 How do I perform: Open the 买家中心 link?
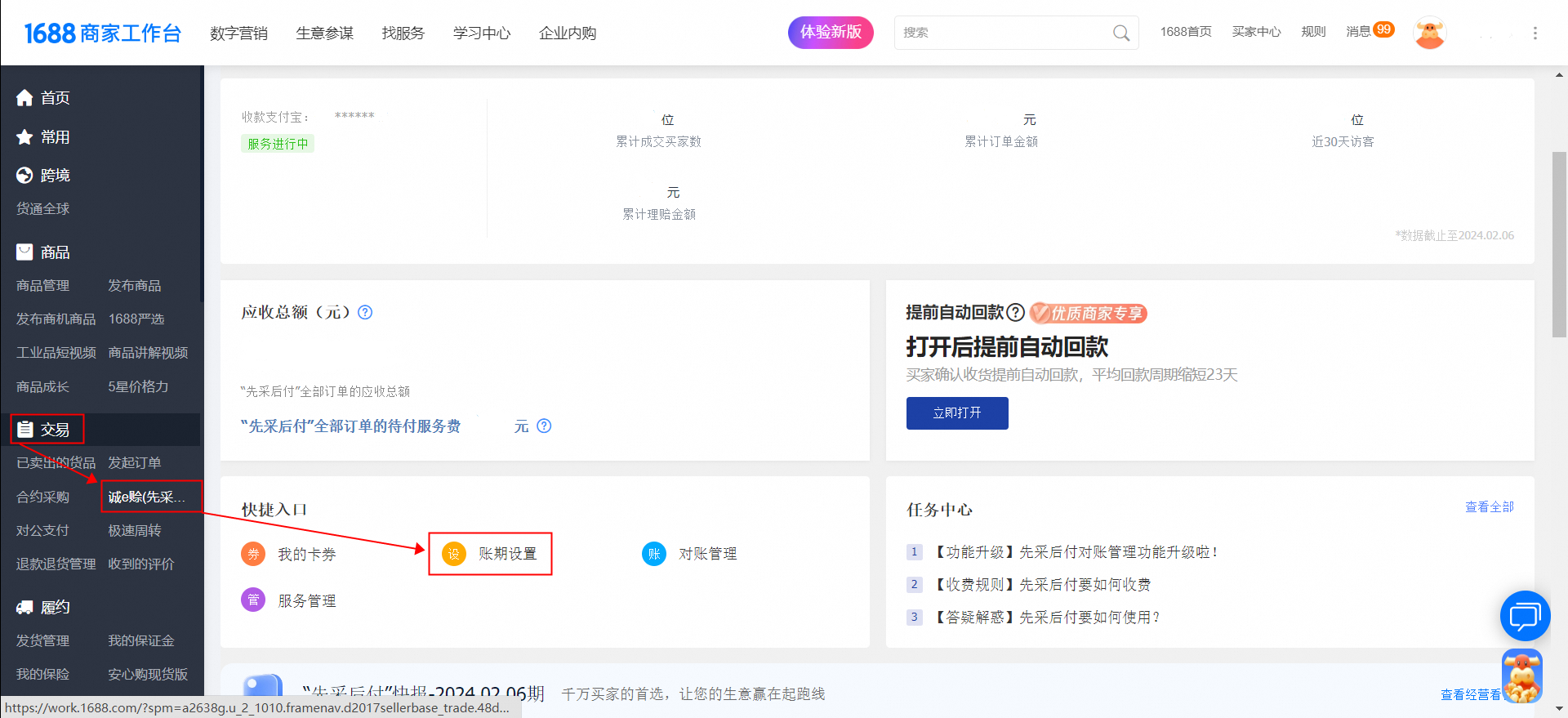1256,32
